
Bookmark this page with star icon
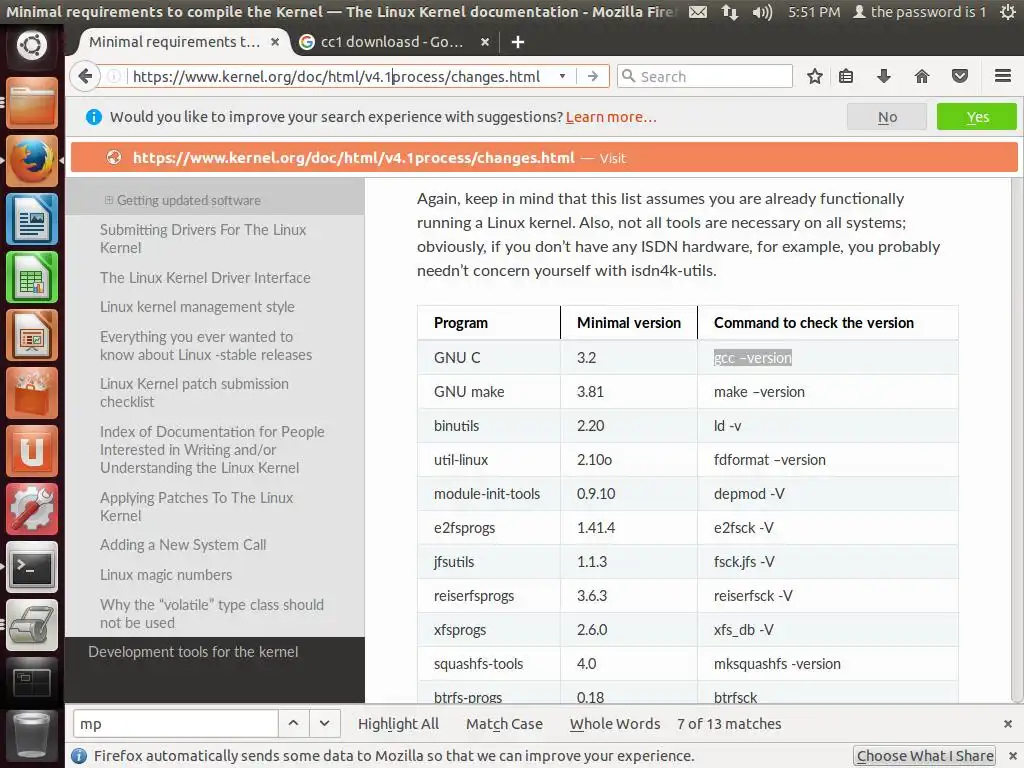[x=814, y=76]
